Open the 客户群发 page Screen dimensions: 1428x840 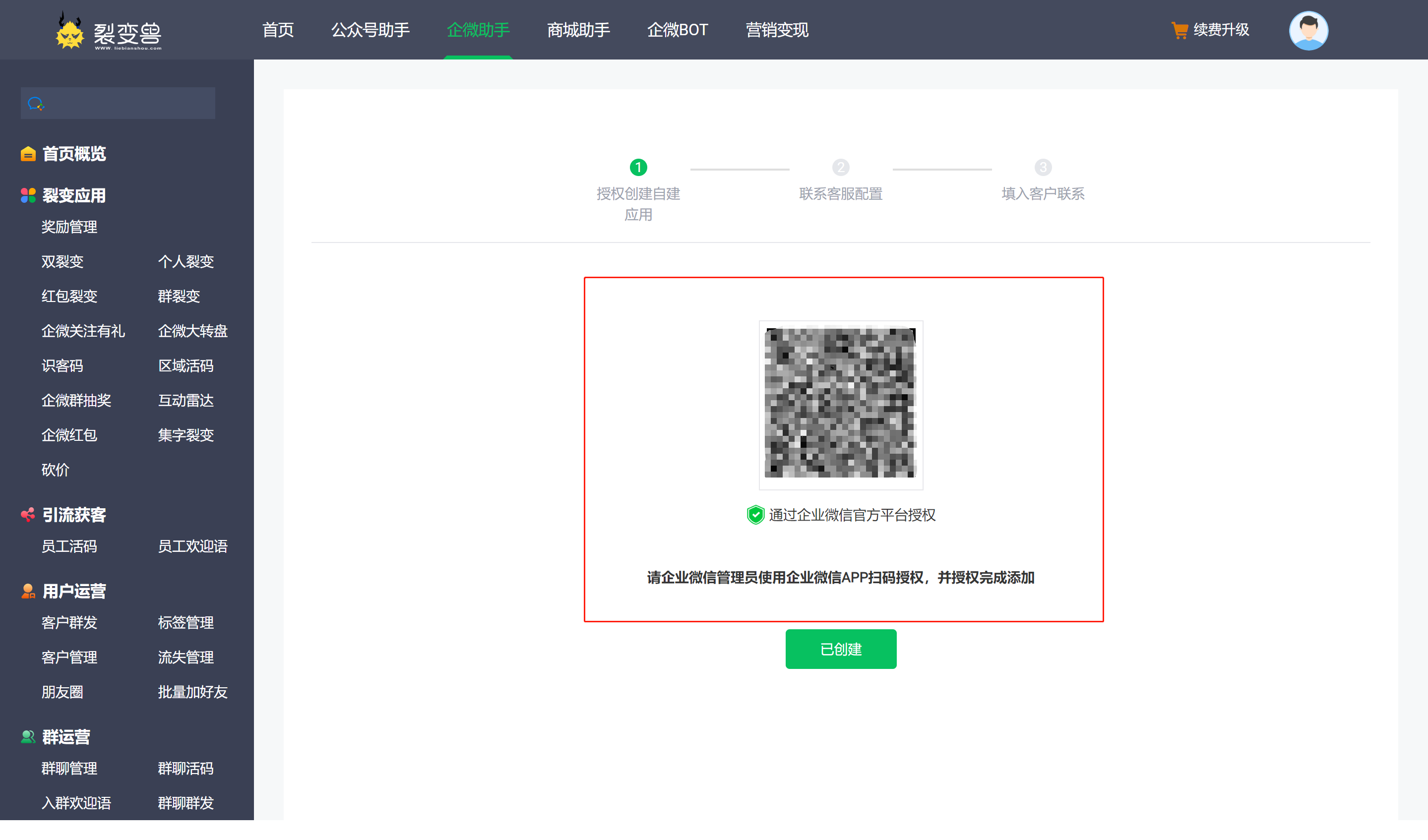[69, 622]
